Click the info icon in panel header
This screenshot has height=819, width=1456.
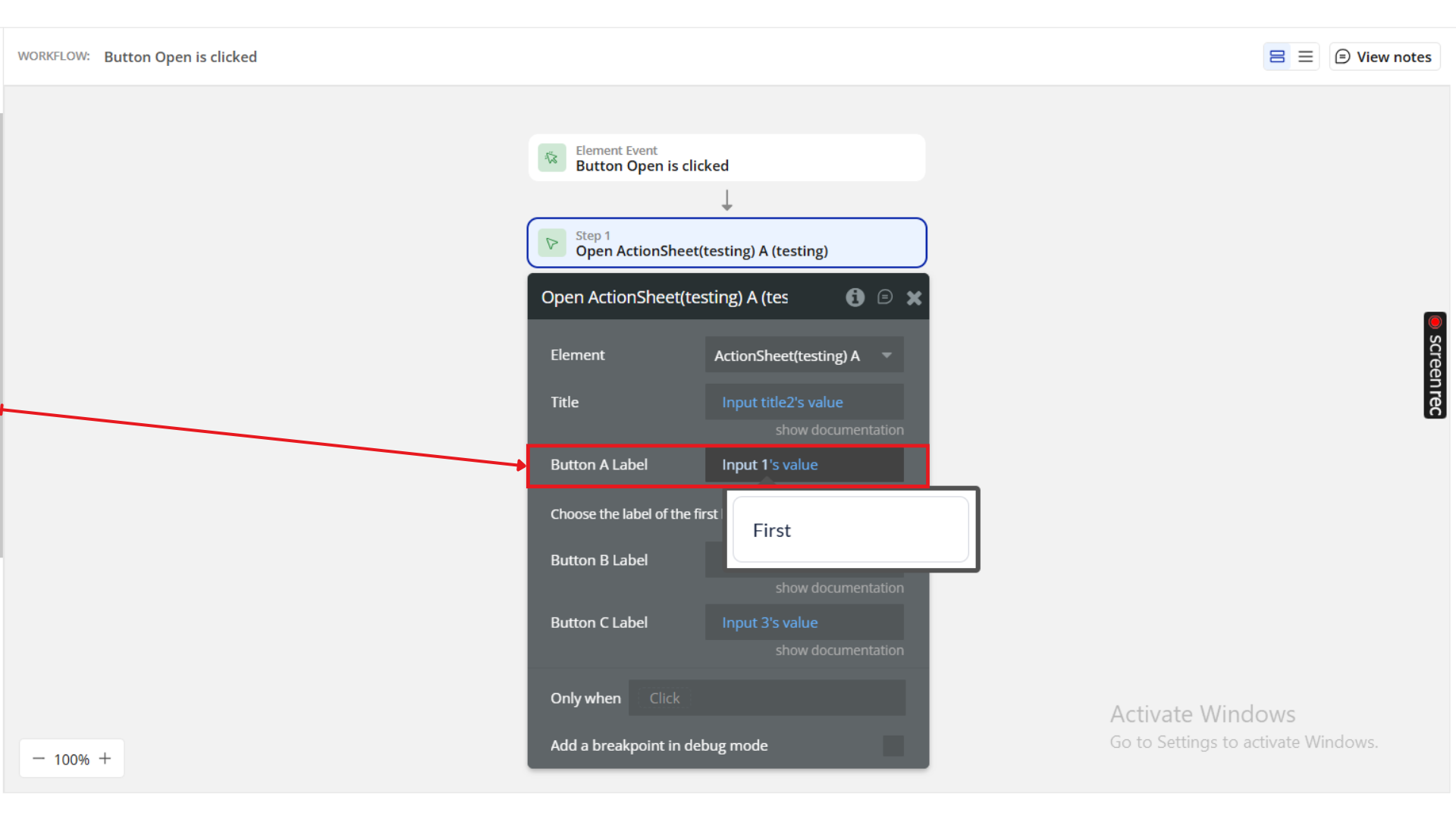(x=855, y=297)
